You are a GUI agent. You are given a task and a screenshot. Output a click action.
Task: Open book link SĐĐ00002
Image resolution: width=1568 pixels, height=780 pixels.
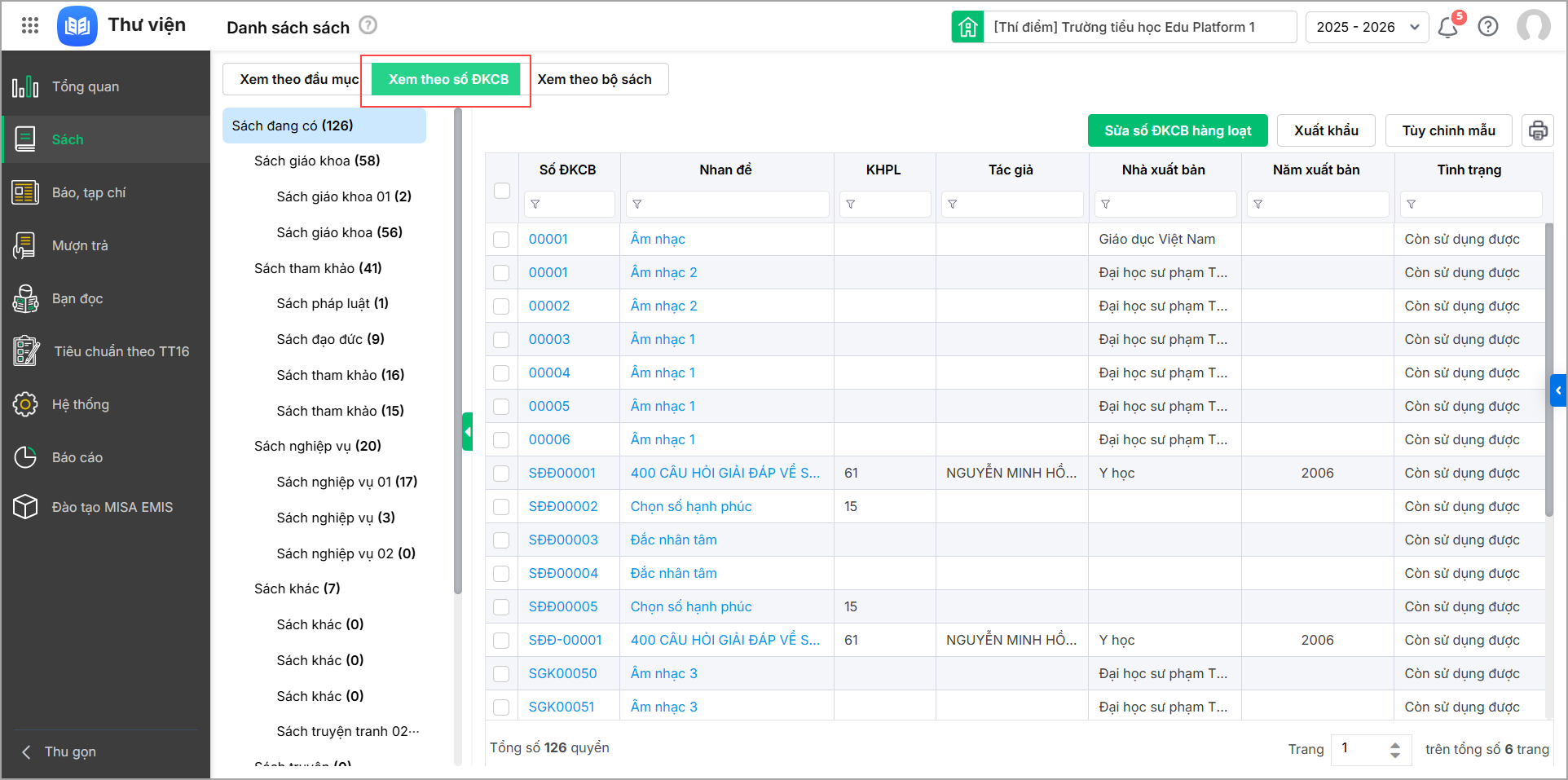click(x=563, y=506)
